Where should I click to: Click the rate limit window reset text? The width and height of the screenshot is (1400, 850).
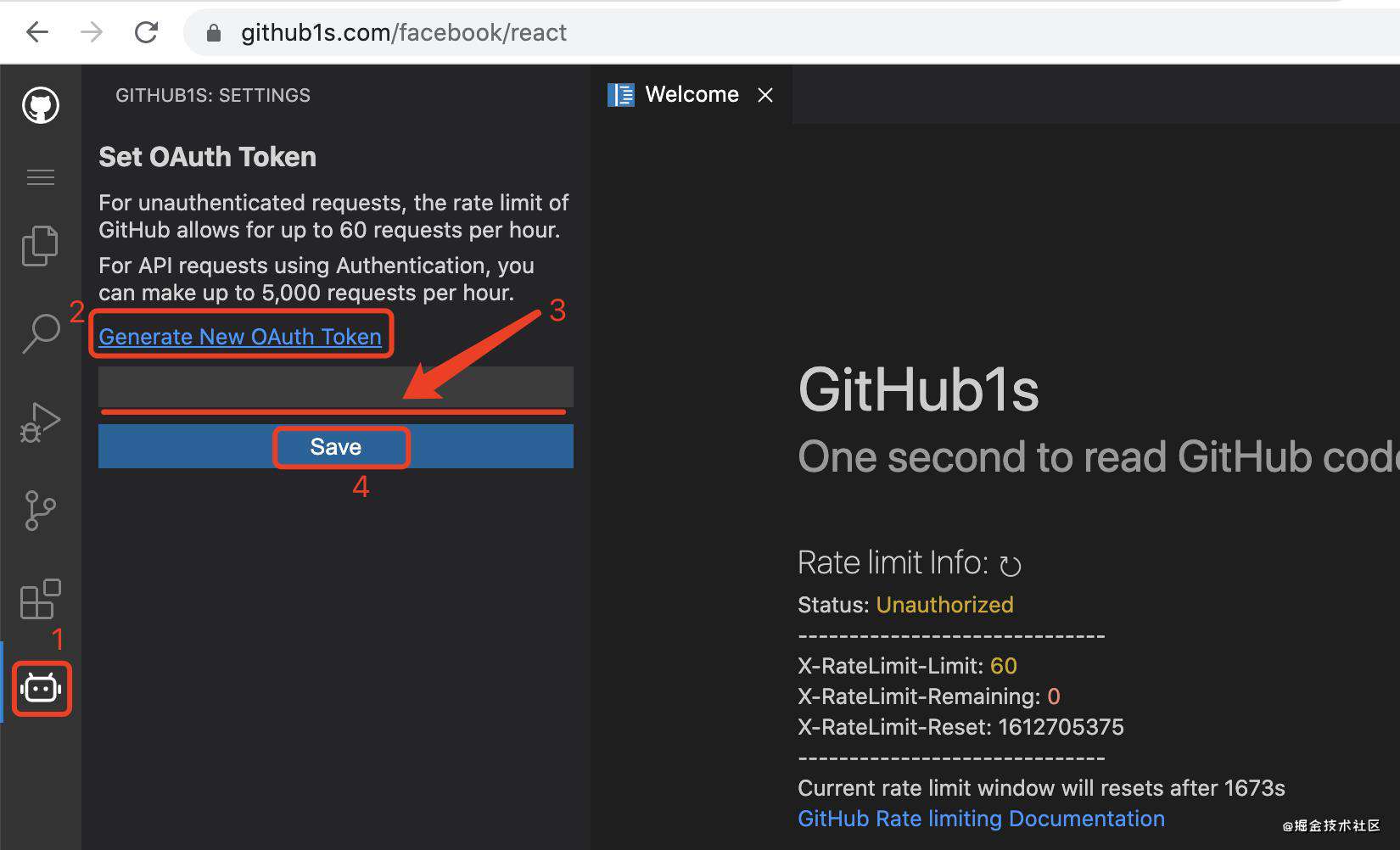[x=1041, y=788]
